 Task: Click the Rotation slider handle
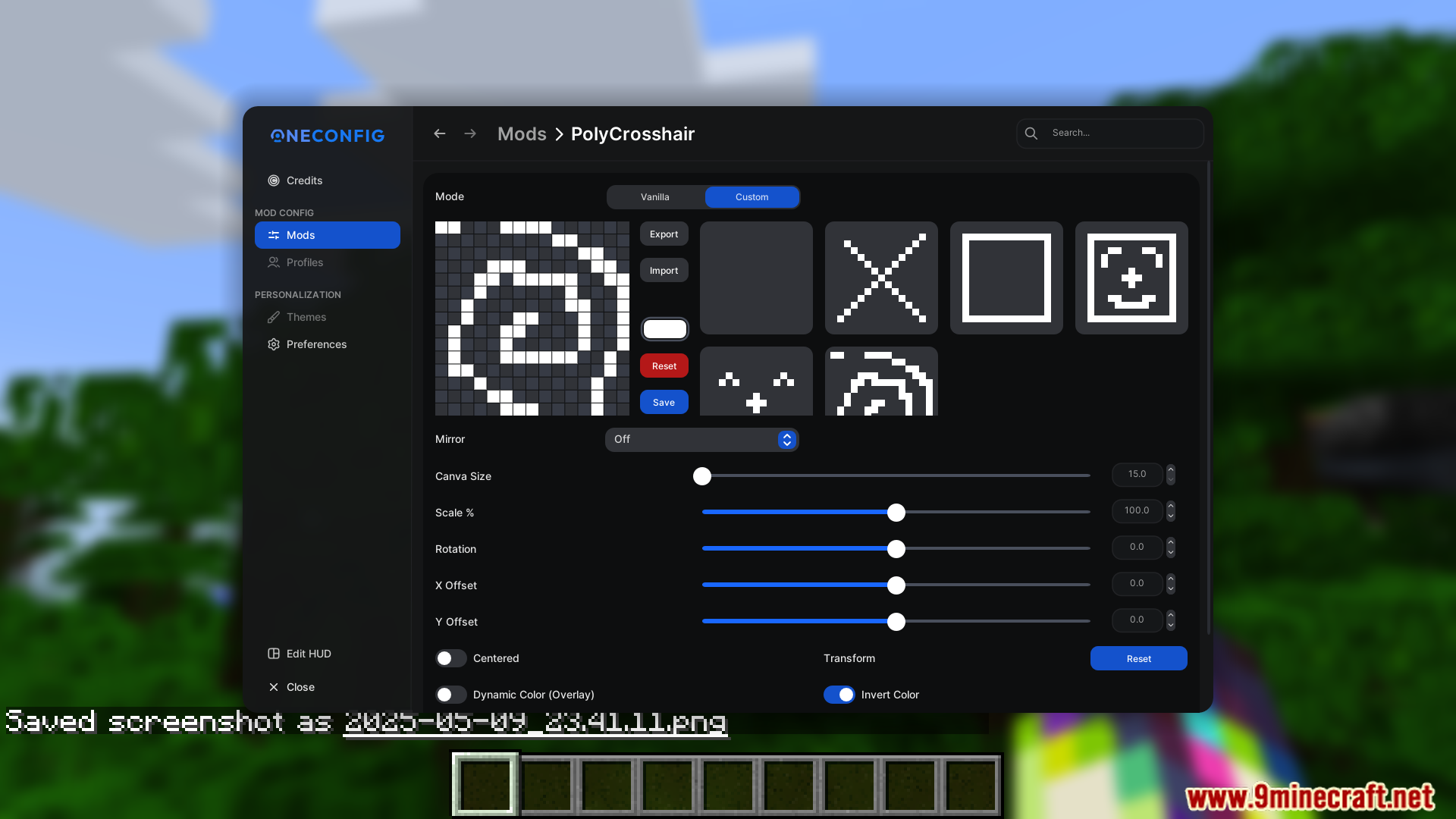click(x=896, y=549)
